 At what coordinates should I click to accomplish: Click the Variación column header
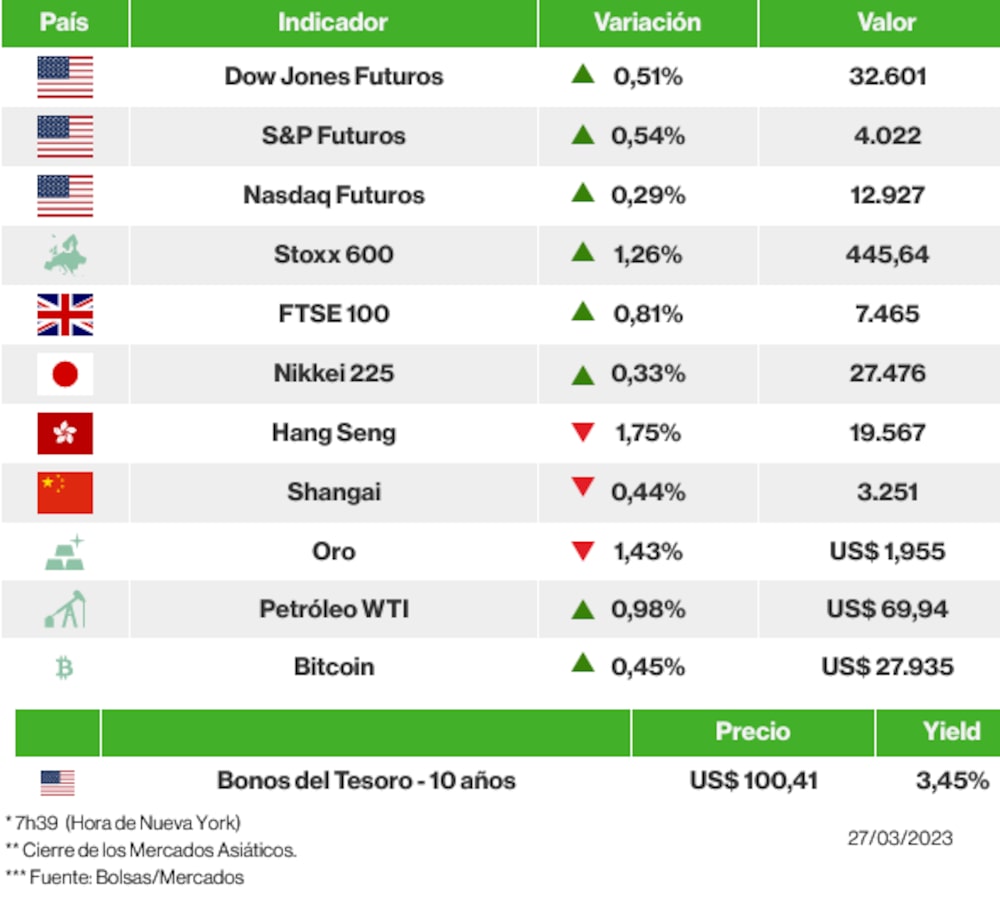tap(647, 22)
